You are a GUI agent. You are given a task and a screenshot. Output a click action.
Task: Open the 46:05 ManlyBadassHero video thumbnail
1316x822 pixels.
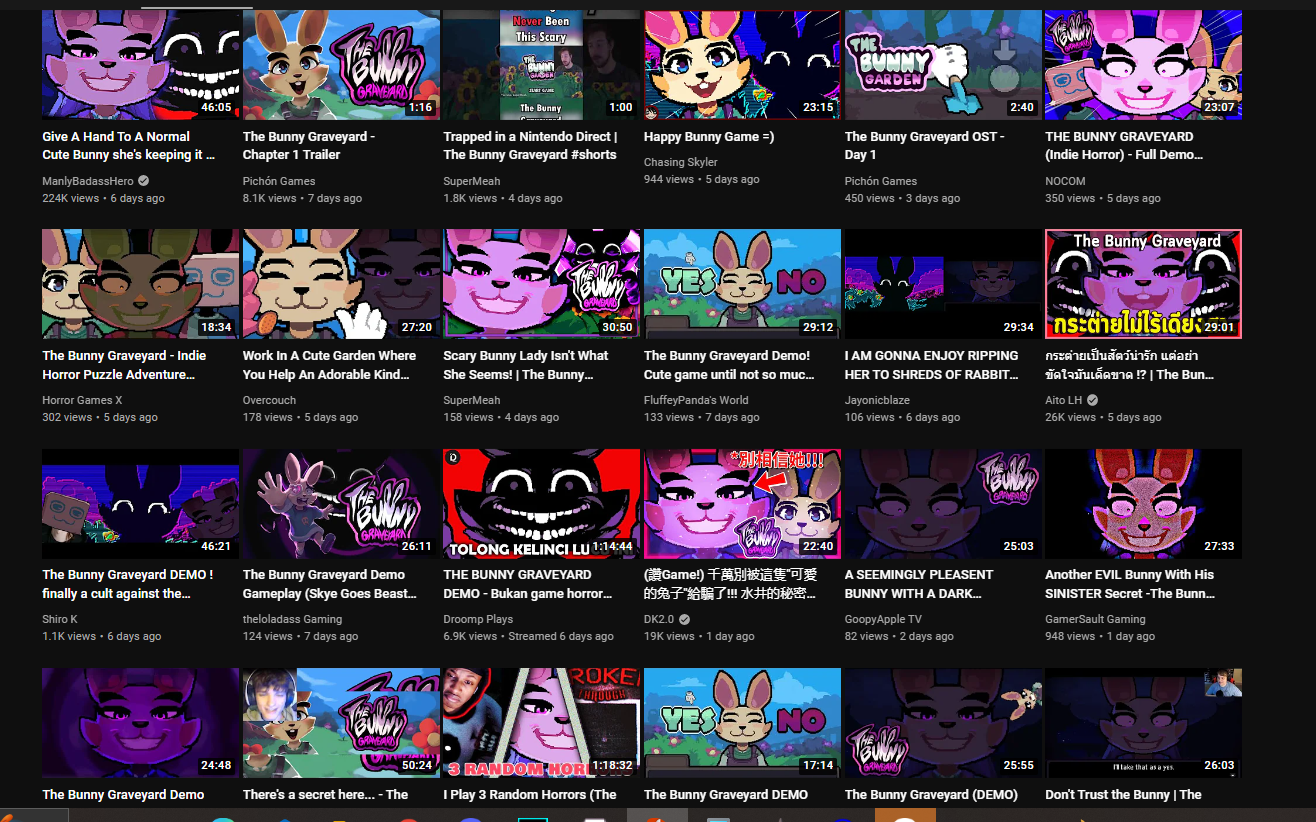click(140, 65)
